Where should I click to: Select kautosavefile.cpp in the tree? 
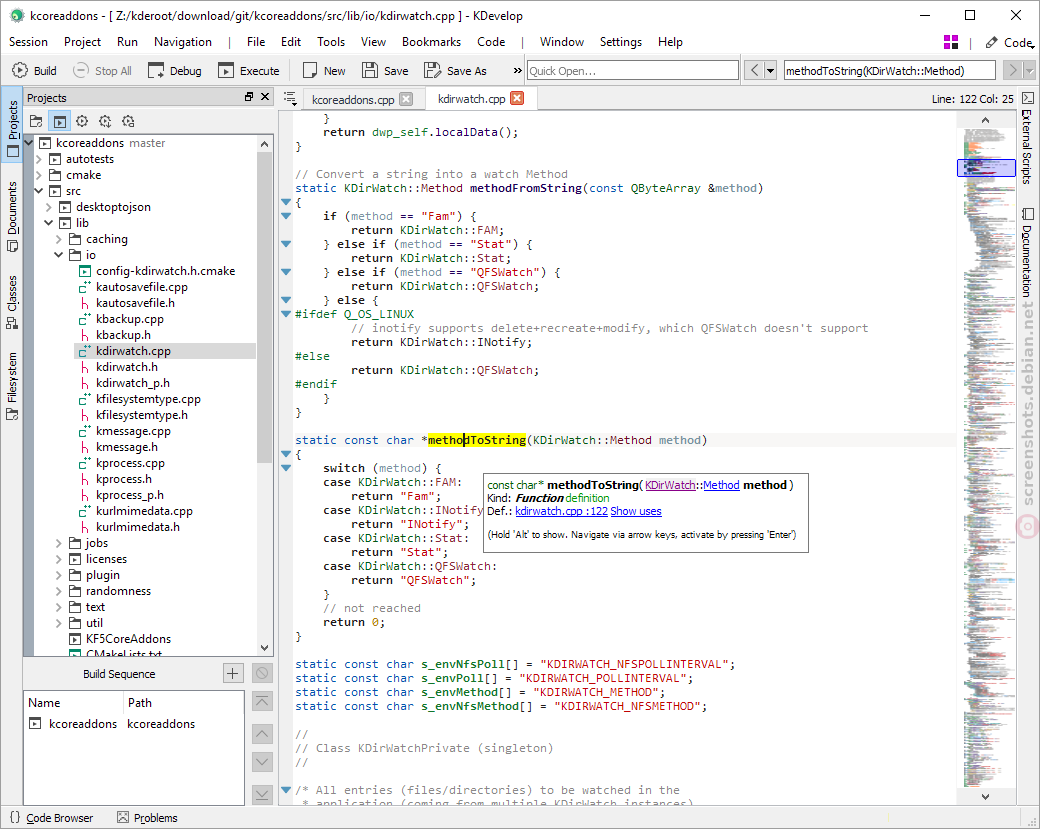(141, 287)
